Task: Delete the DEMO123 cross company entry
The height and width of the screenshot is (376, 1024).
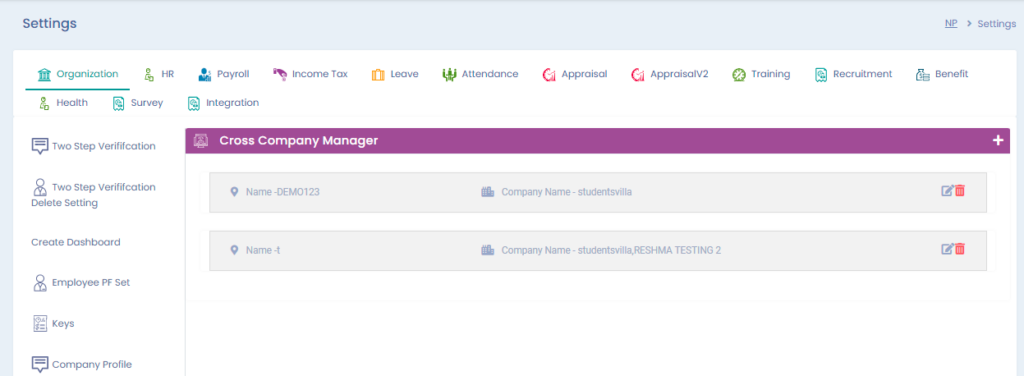Action: 960,191
